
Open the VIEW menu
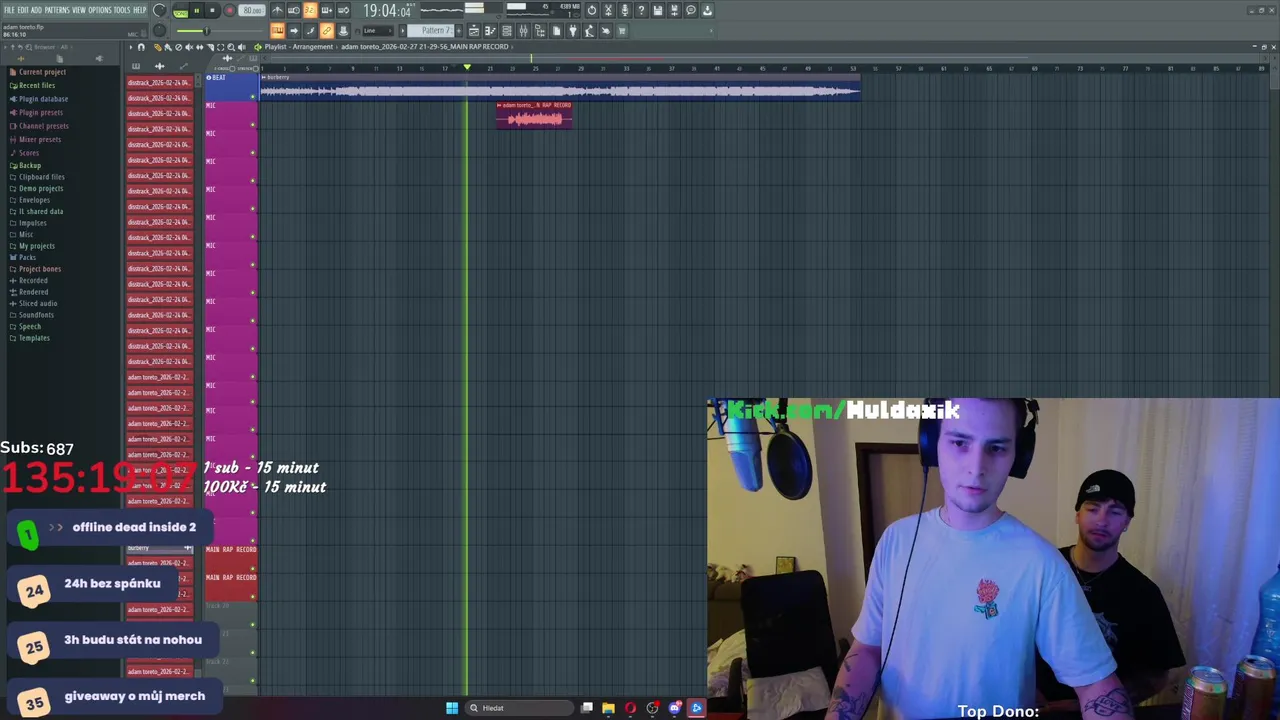[79, 10]
